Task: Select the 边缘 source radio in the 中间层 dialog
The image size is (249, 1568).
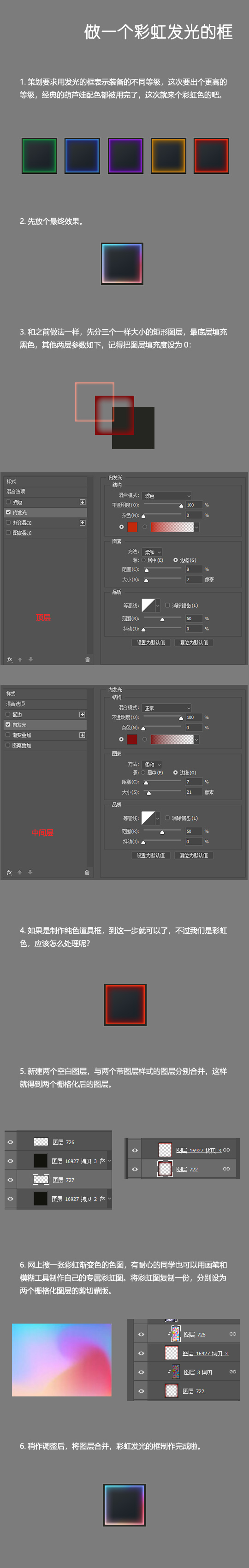Action: (175, 772)
